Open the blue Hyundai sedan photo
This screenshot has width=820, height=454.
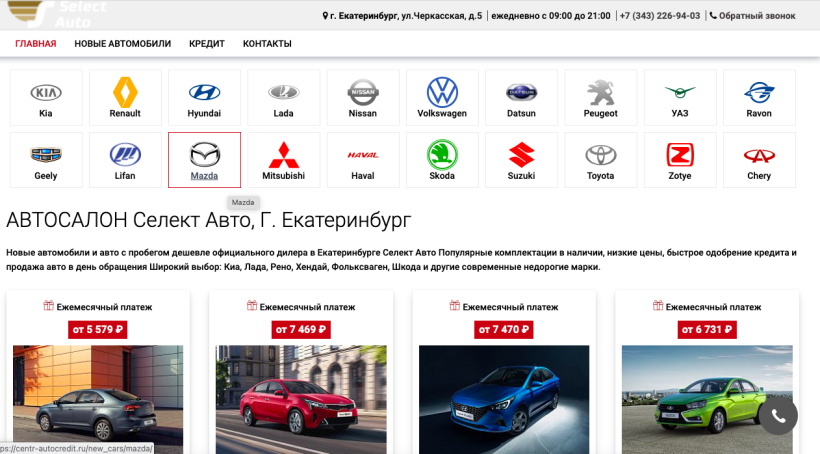click(x=504, y=400)
